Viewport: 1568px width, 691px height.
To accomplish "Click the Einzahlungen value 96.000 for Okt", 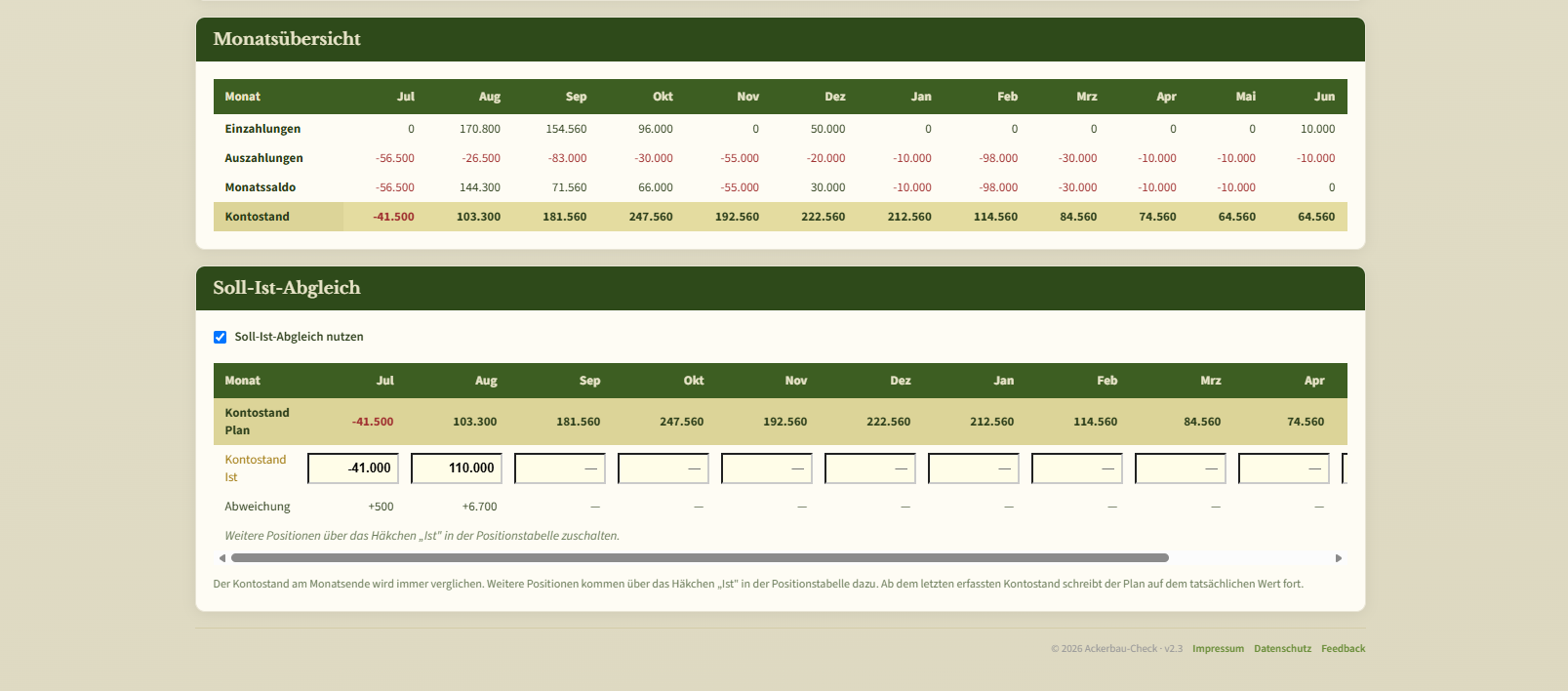I will tap(656, 129).
